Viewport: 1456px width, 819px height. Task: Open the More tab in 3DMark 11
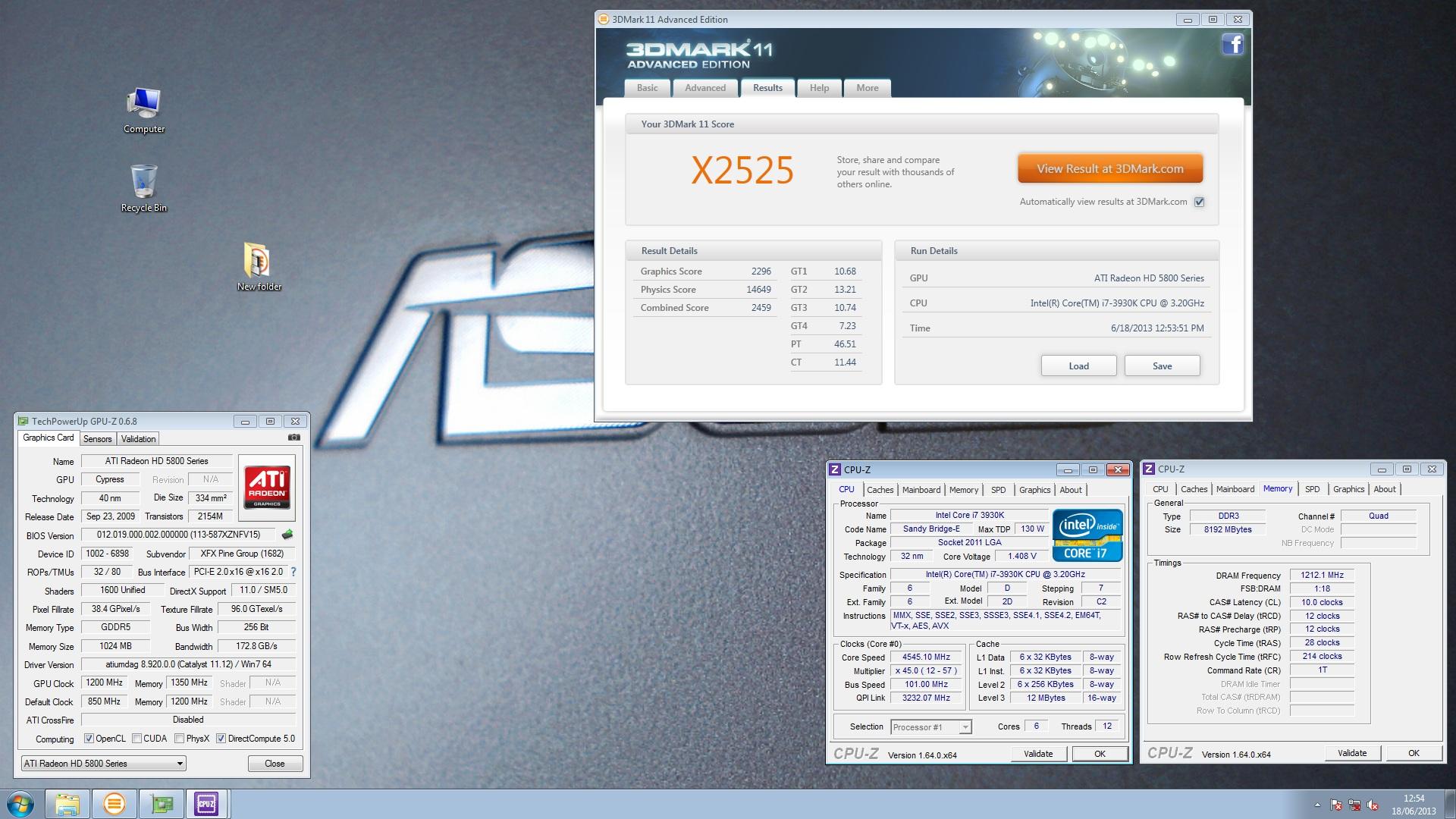coord(868,88)
